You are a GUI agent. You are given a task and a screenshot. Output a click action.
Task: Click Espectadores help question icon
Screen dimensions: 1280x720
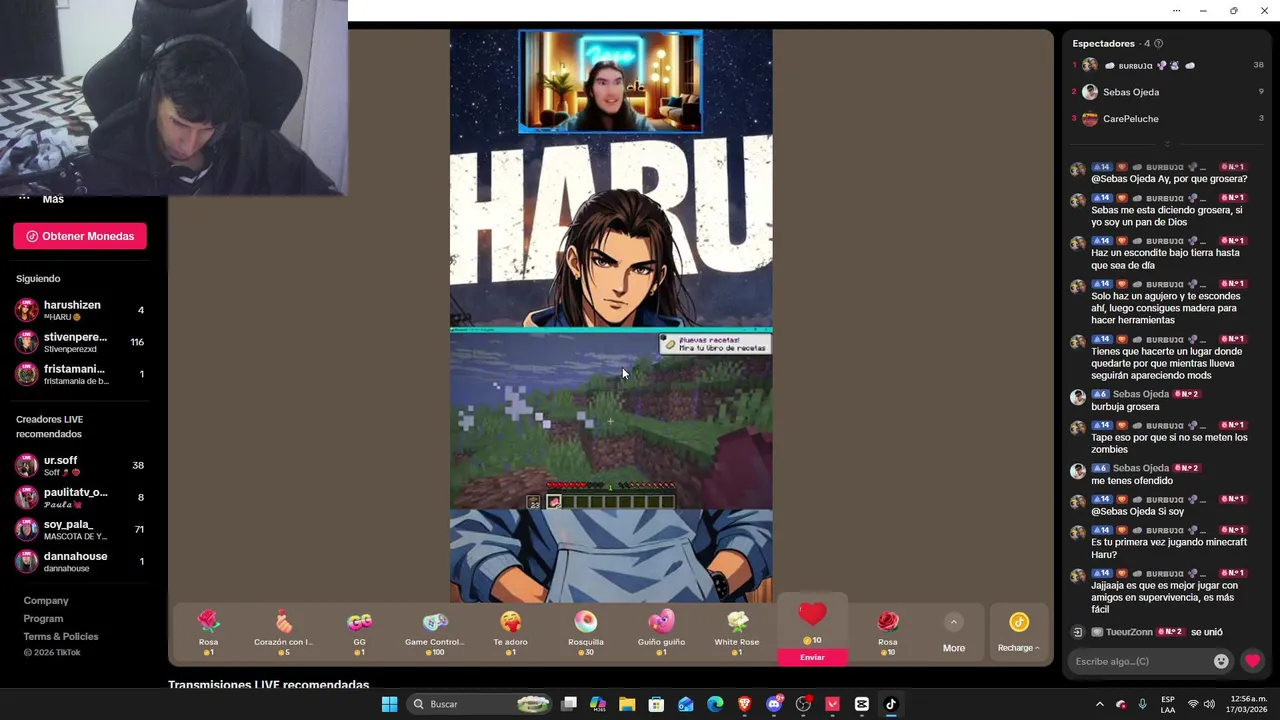tap(1158, 44)
